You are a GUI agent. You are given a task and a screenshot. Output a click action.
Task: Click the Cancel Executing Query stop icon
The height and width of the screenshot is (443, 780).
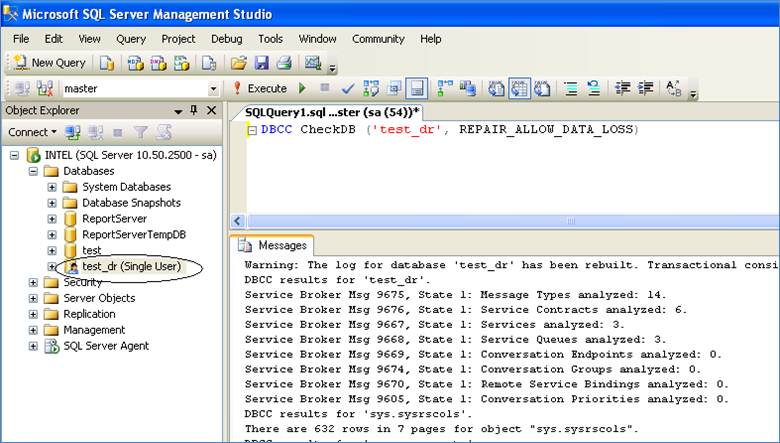[325, 88]
